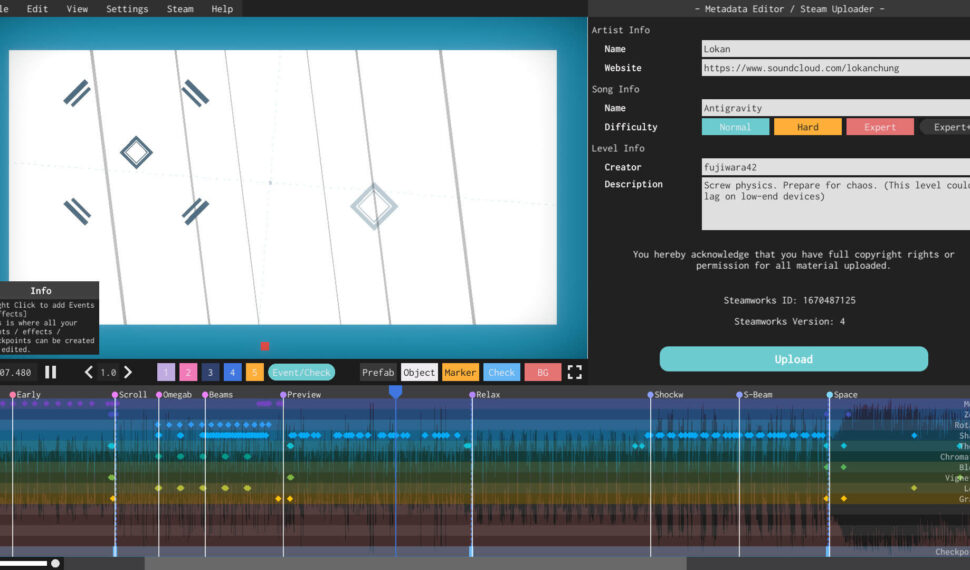This screenshot has height=570, width=970.
Task: Increase playback speed with right chevron
Action: pyautogui.click(x=128, y=372)
